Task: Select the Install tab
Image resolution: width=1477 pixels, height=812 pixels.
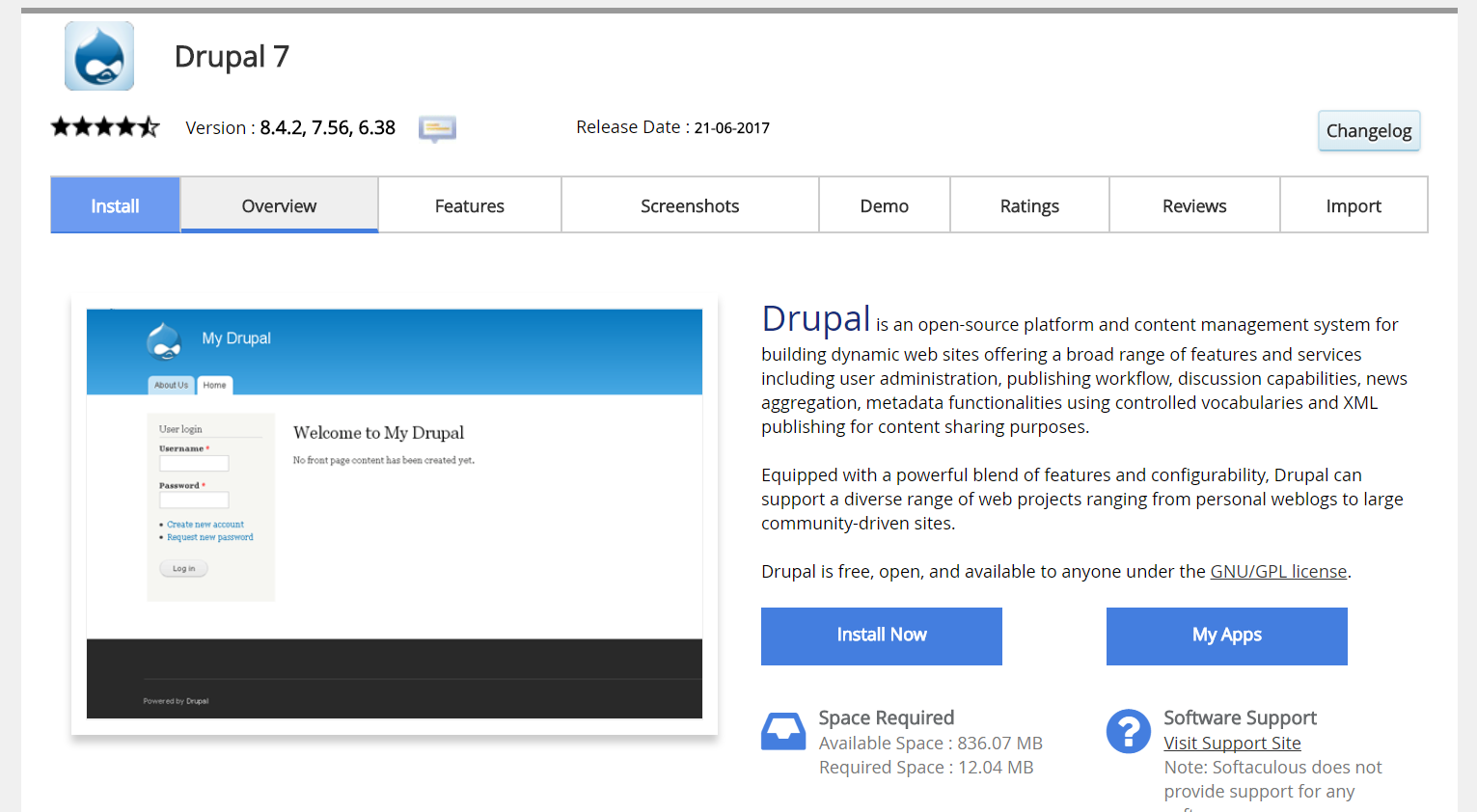Action: tap(114, 205)
